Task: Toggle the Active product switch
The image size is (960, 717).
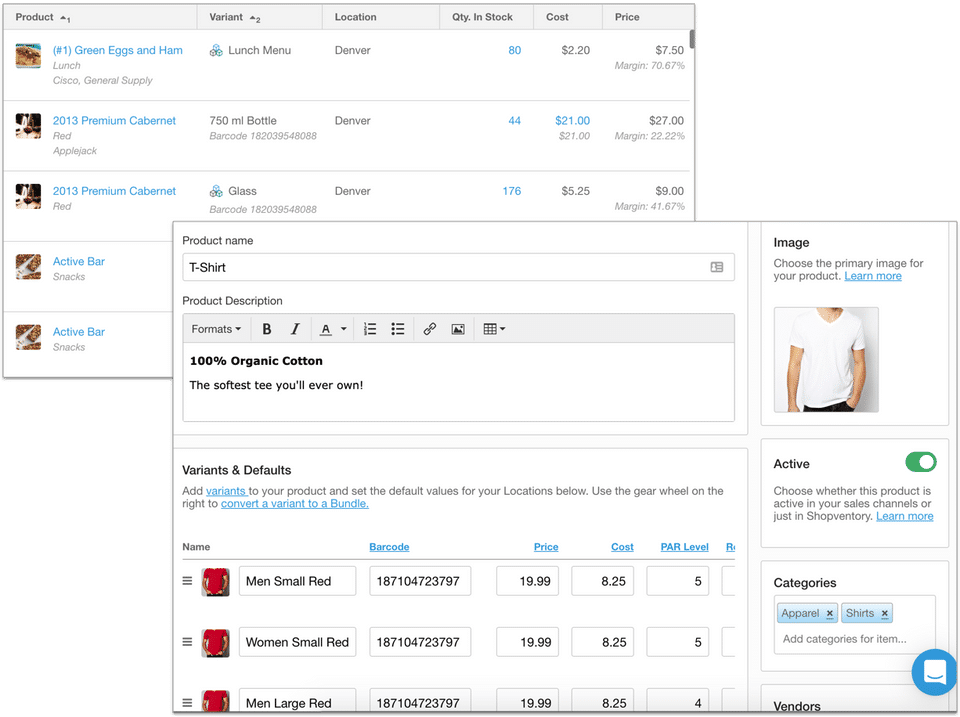Action: point(921,462)
